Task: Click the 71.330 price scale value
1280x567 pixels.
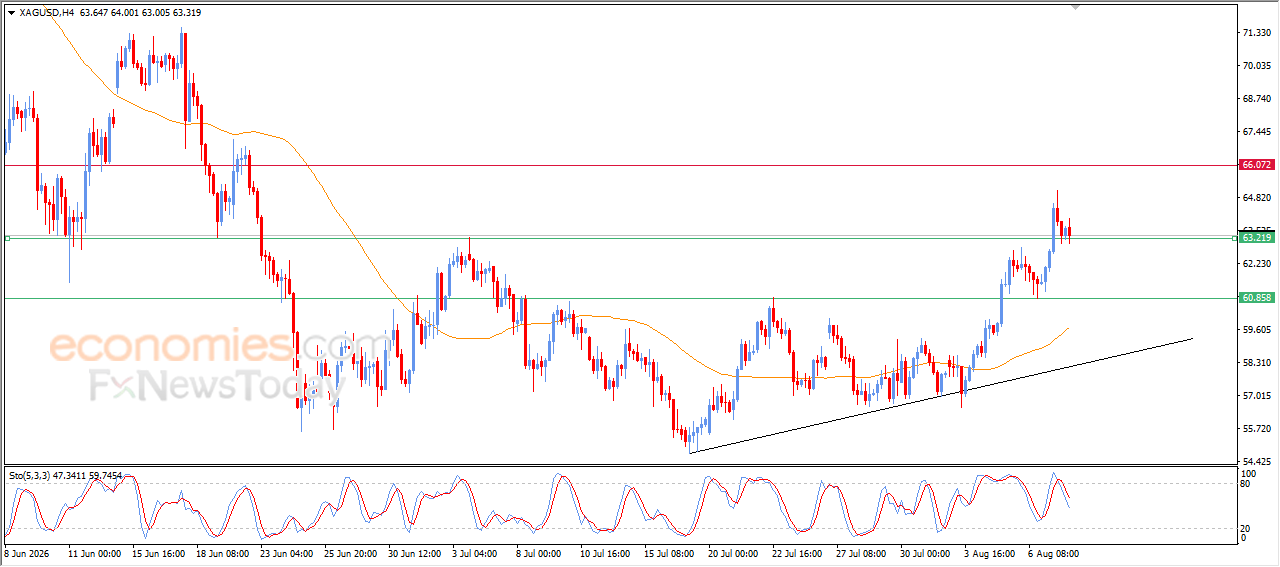Action: (x=1255, y=33)
